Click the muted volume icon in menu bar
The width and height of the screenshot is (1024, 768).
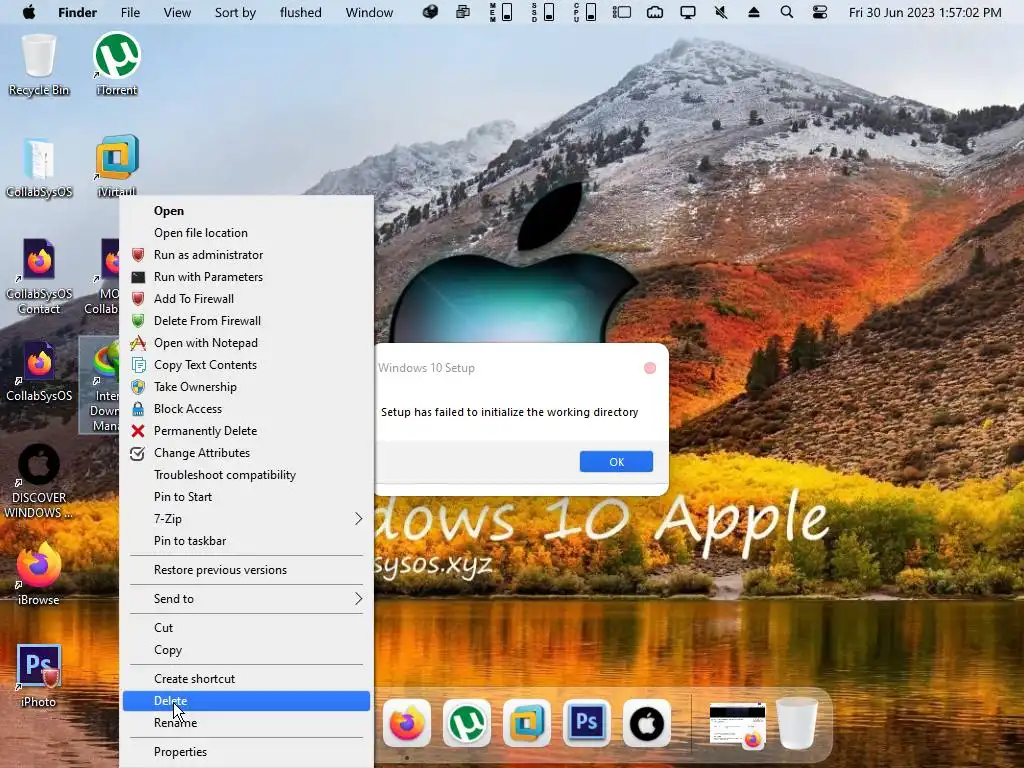721,12
